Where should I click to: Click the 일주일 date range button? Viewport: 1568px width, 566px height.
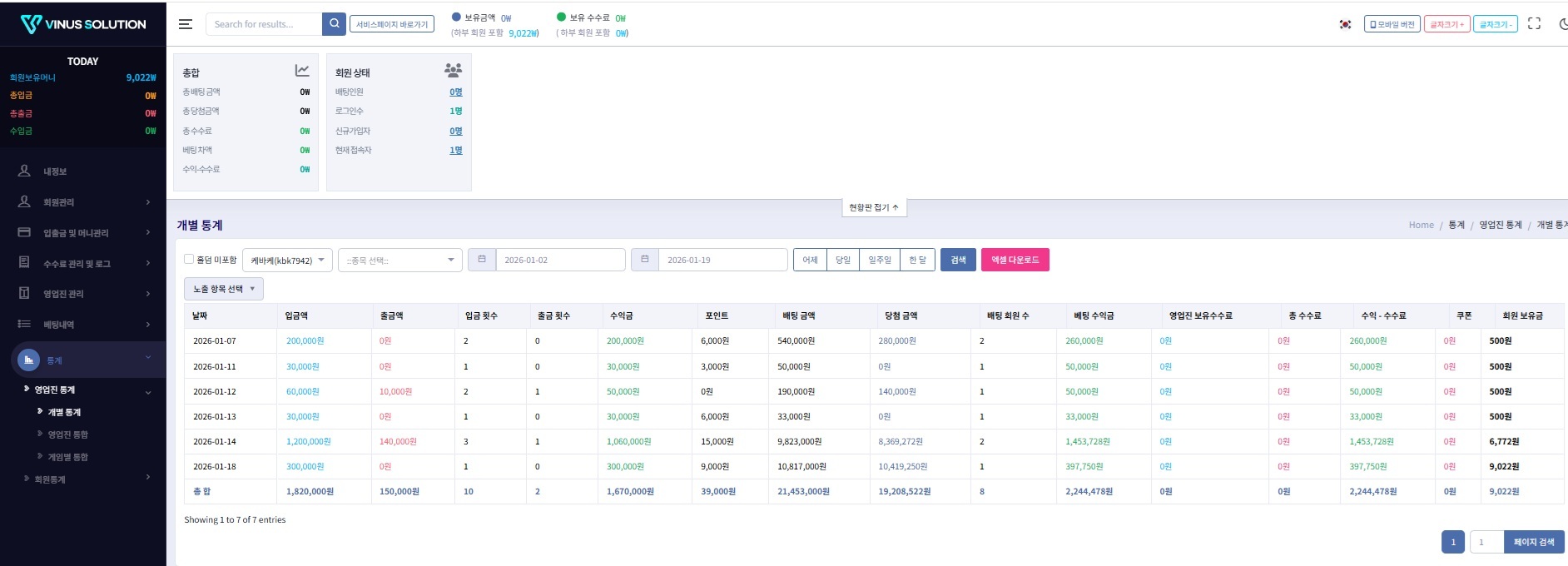pos(879,260)
